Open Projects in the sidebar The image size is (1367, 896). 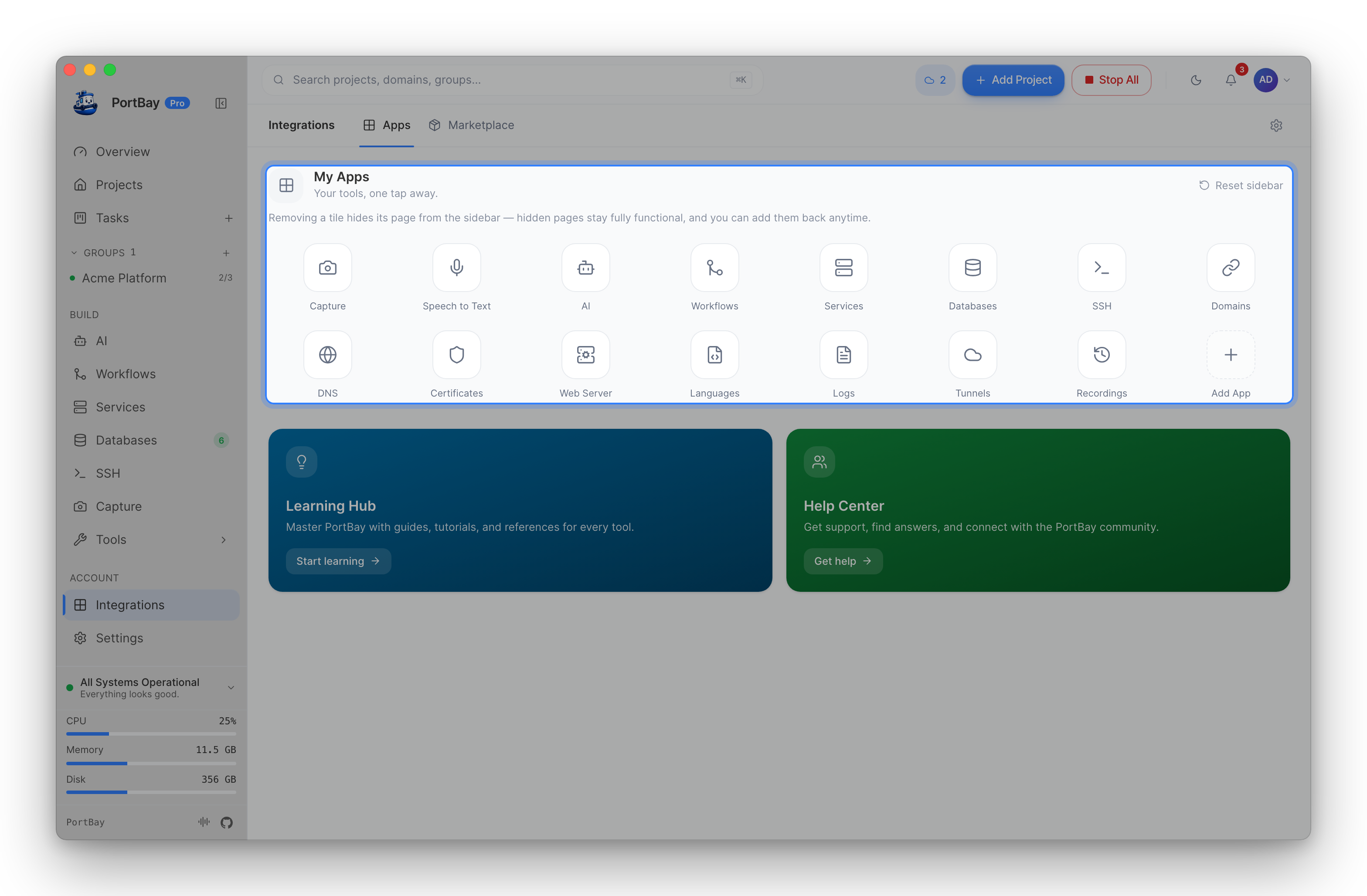(151, 185)
